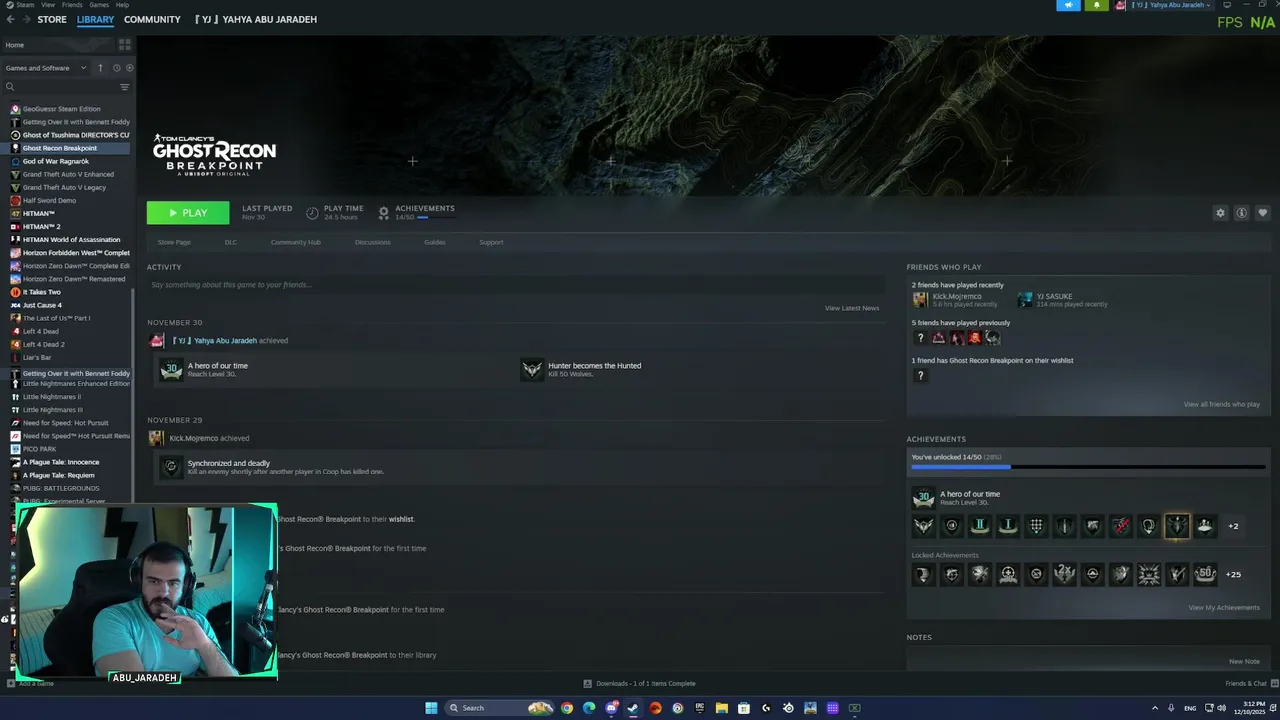Image resolution: width=1280 pixels, height=720 pixels.
Task: Click the sort order up arrow icon
Action: click(100, 68)
